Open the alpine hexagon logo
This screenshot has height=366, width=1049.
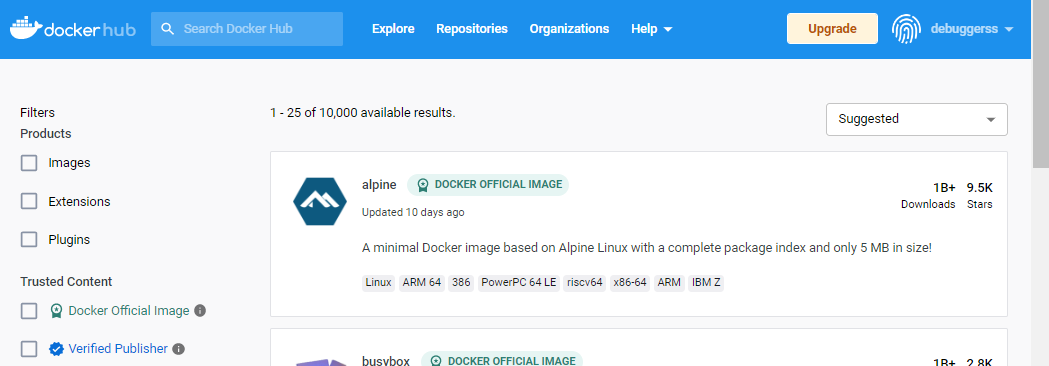click(x=320, y=201)
